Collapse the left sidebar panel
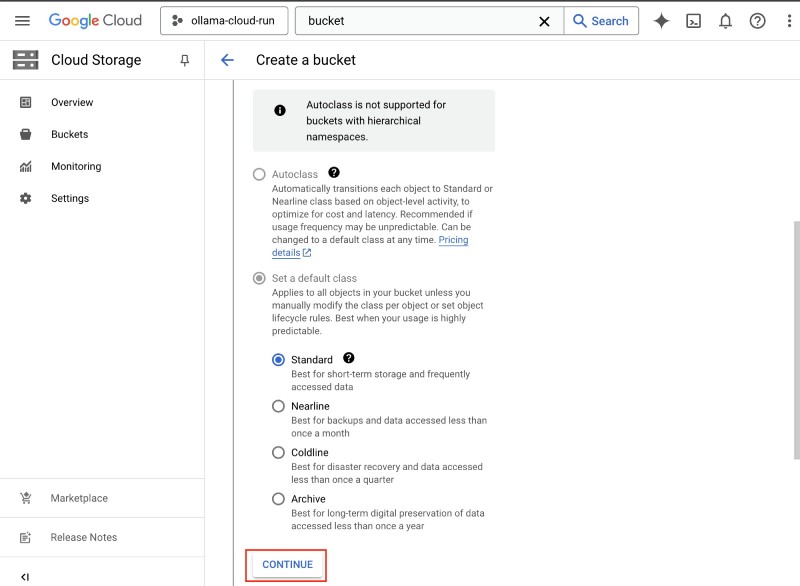This screenshot has height=586, width=800. click(25, 576)
